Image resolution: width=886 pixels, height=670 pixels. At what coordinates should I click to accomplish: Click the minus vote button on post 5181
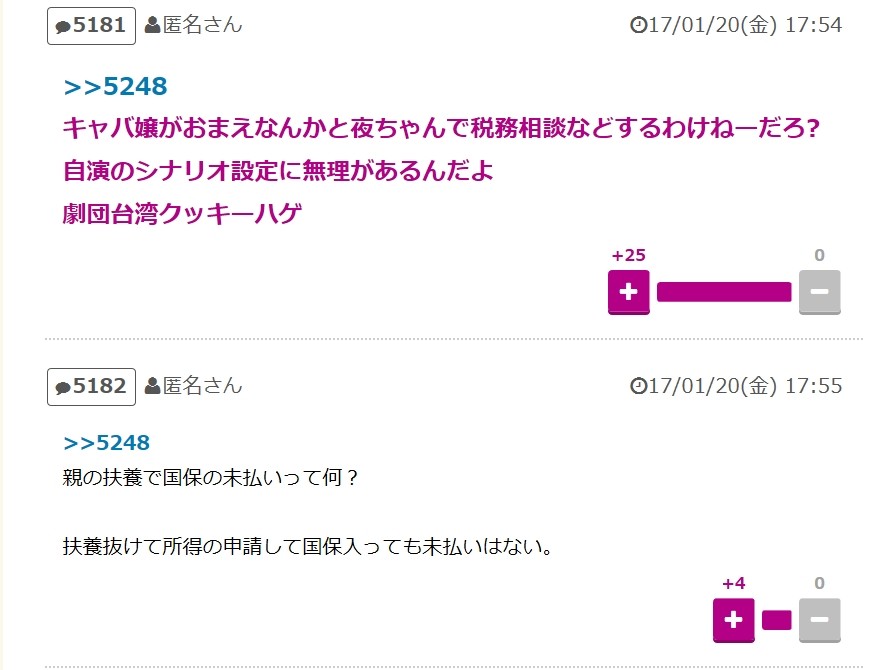(819, 292)
